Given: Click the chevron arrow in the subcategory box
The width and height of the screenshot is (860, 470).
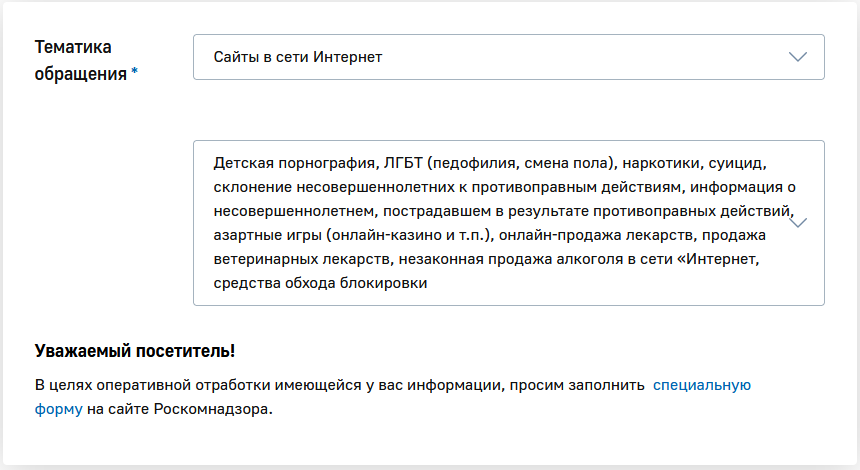Looking at the screenshot, I should click(798, 223).
